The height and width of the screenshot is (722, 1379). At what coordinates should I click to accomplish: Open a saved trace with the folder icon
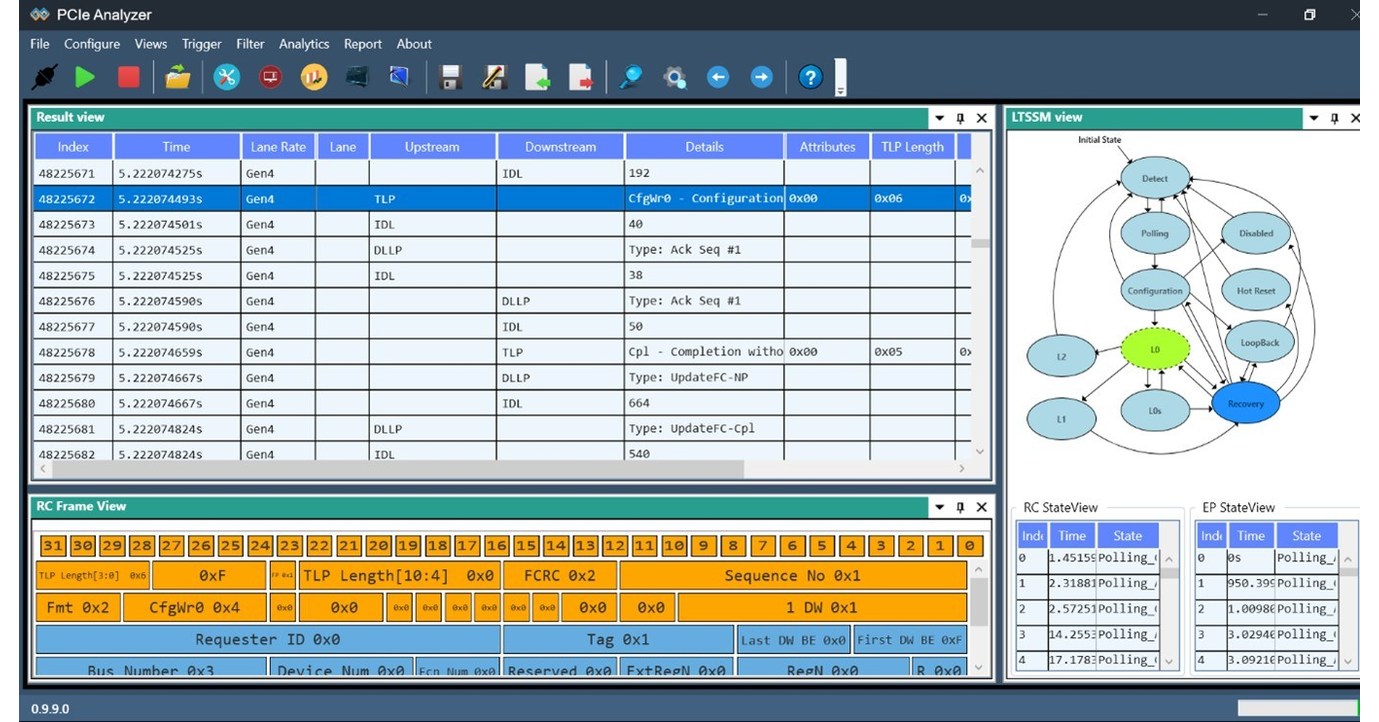pyautogui.click(x=178, y=76)
